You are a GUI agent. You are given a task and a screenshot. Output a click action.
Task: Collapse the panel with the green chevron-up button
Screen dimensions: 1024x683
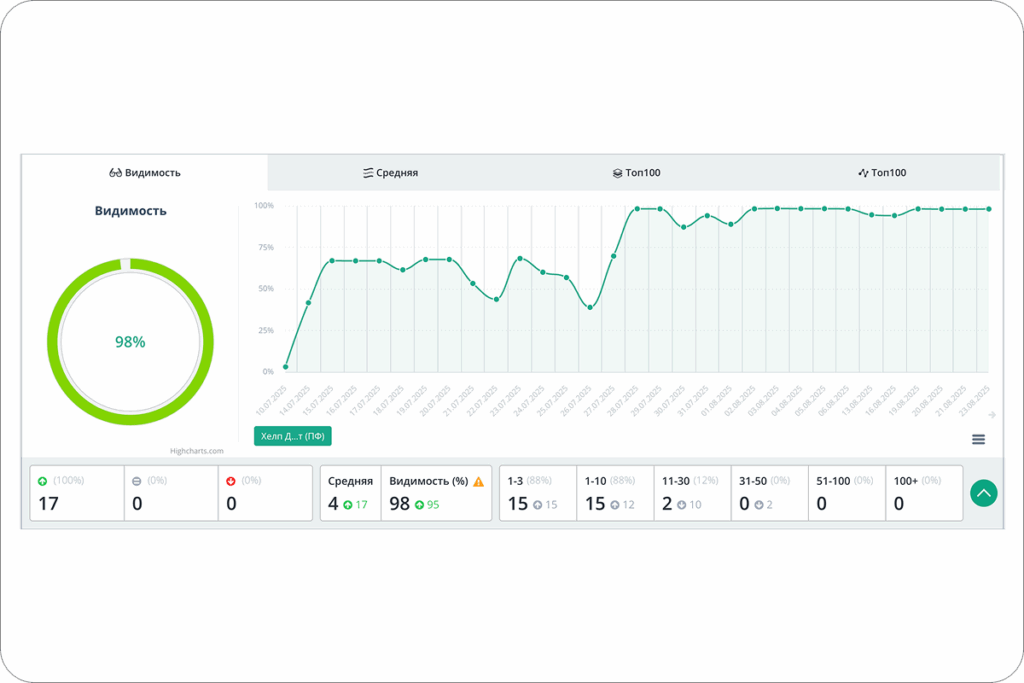coord(984,494)
